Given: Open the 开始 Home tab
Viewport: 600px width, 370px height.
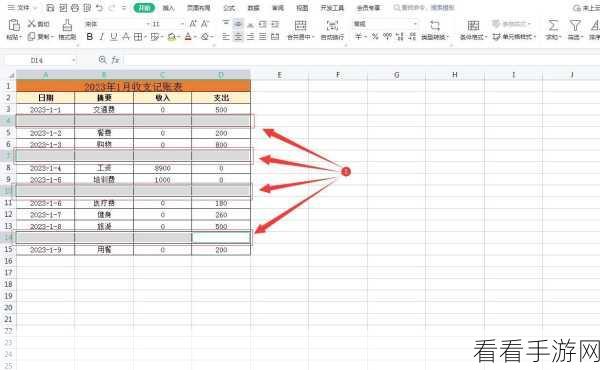Looking at the screenshot, I should 144,8.
